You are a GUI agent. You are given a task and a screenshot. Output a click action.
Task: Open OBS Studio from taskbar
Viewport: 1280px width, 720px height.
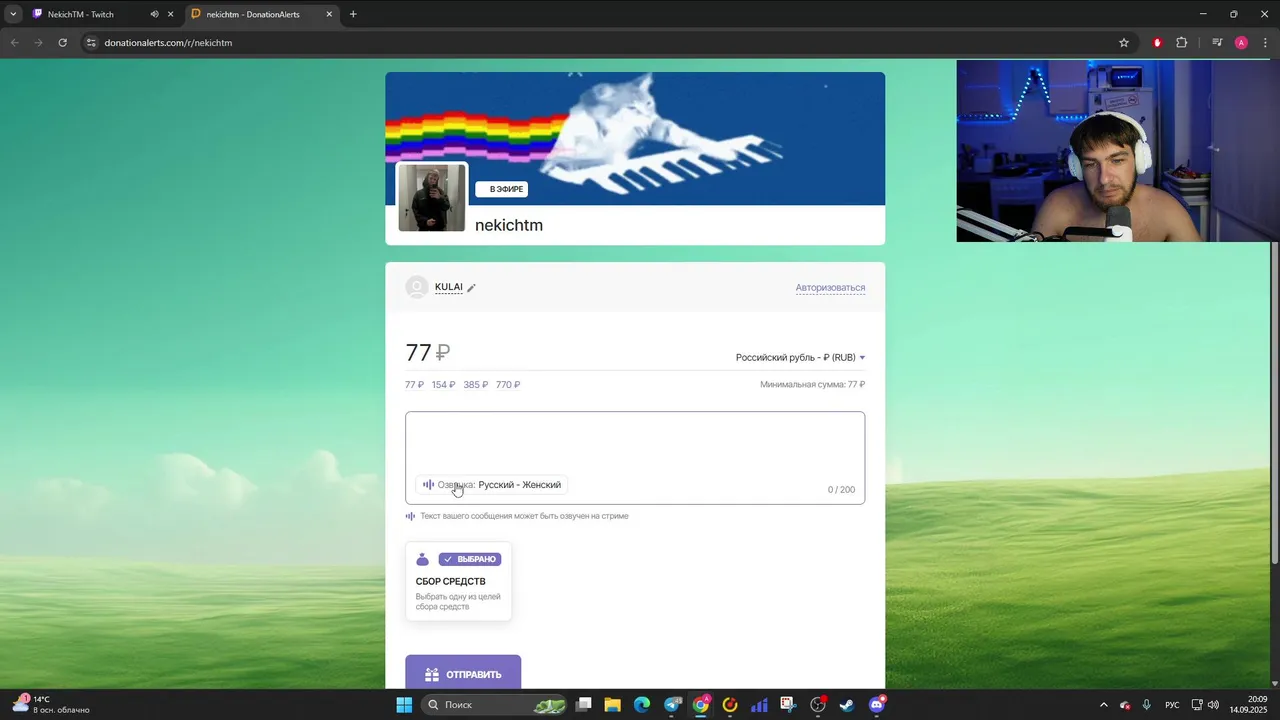coord(818,705)
